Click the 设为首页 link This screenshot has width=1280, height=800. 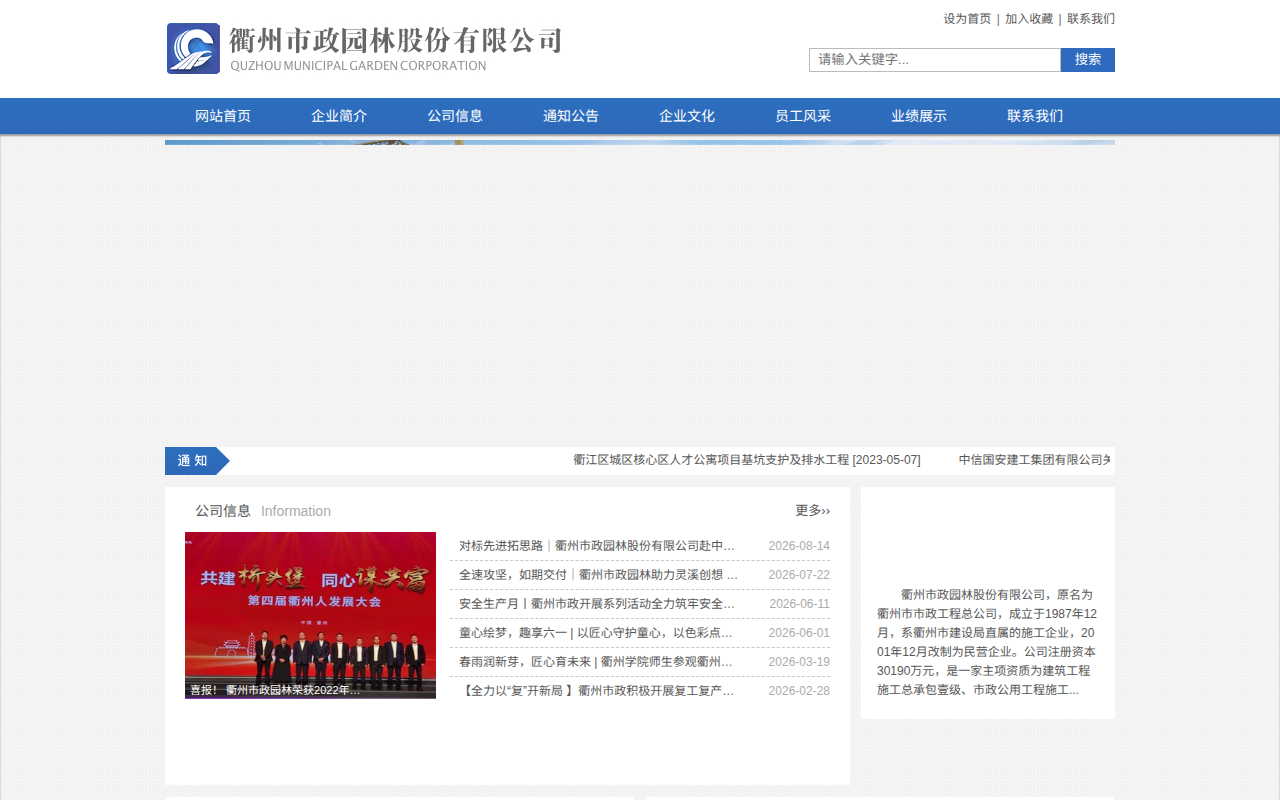coord(967,19)
